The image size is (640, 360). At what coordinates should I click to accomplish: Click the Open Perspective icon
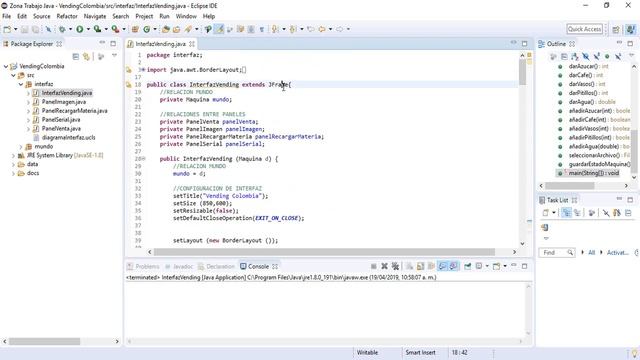click(616, 29)
